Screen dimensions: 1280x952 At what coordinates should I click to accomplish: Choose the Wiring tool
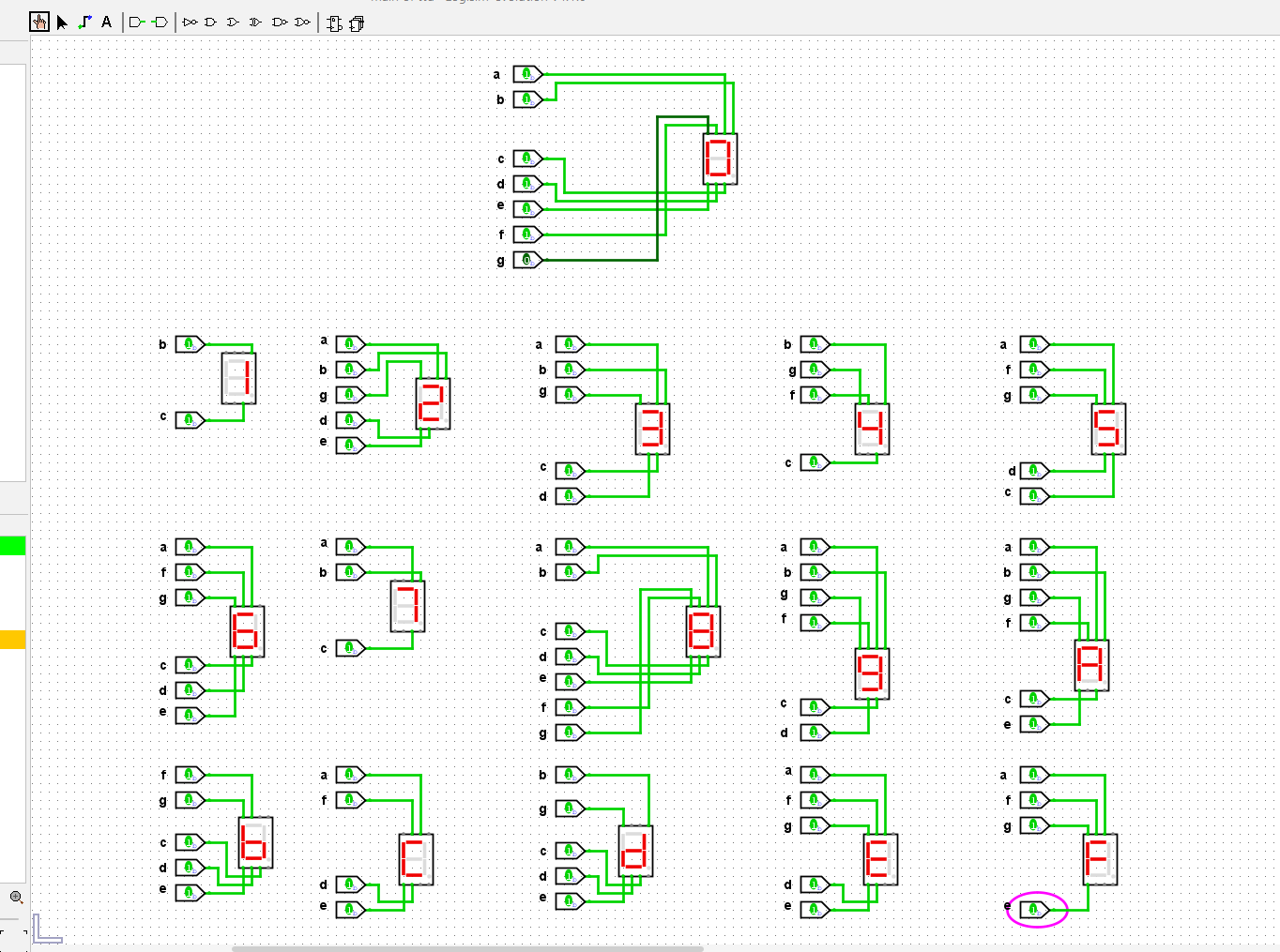point(84,23)
